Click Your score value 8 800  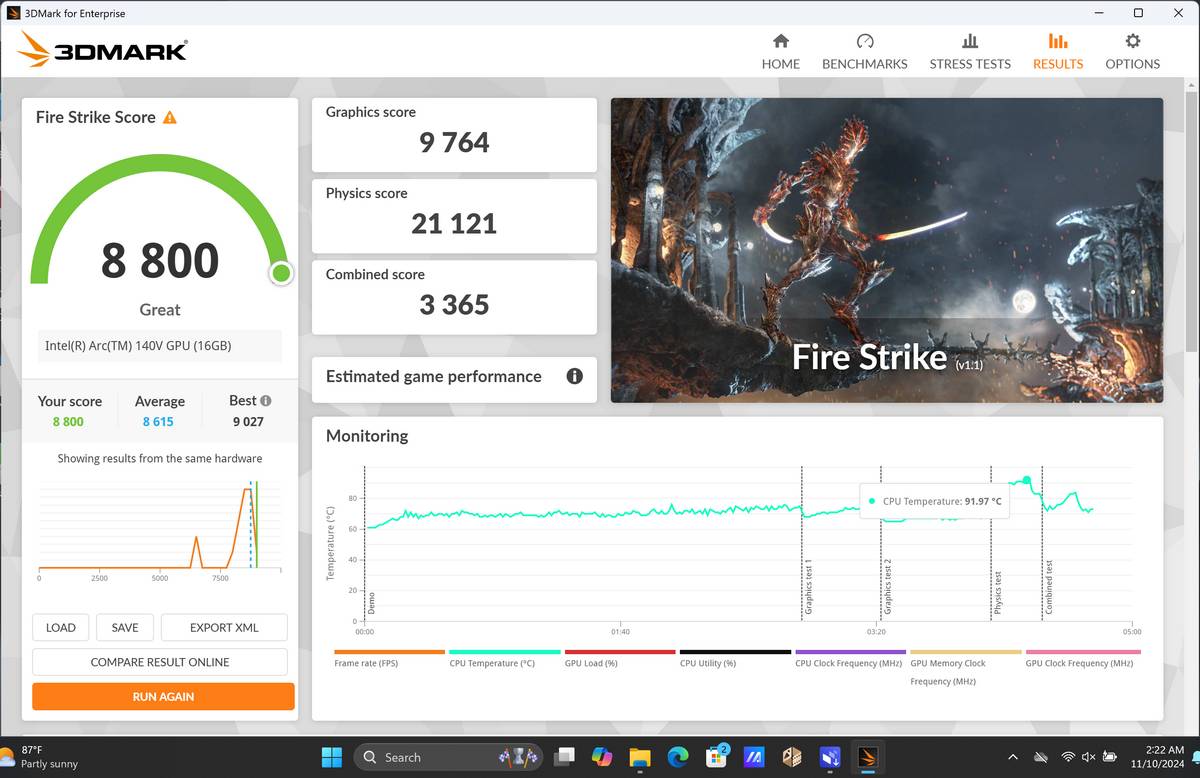[68, 421]
